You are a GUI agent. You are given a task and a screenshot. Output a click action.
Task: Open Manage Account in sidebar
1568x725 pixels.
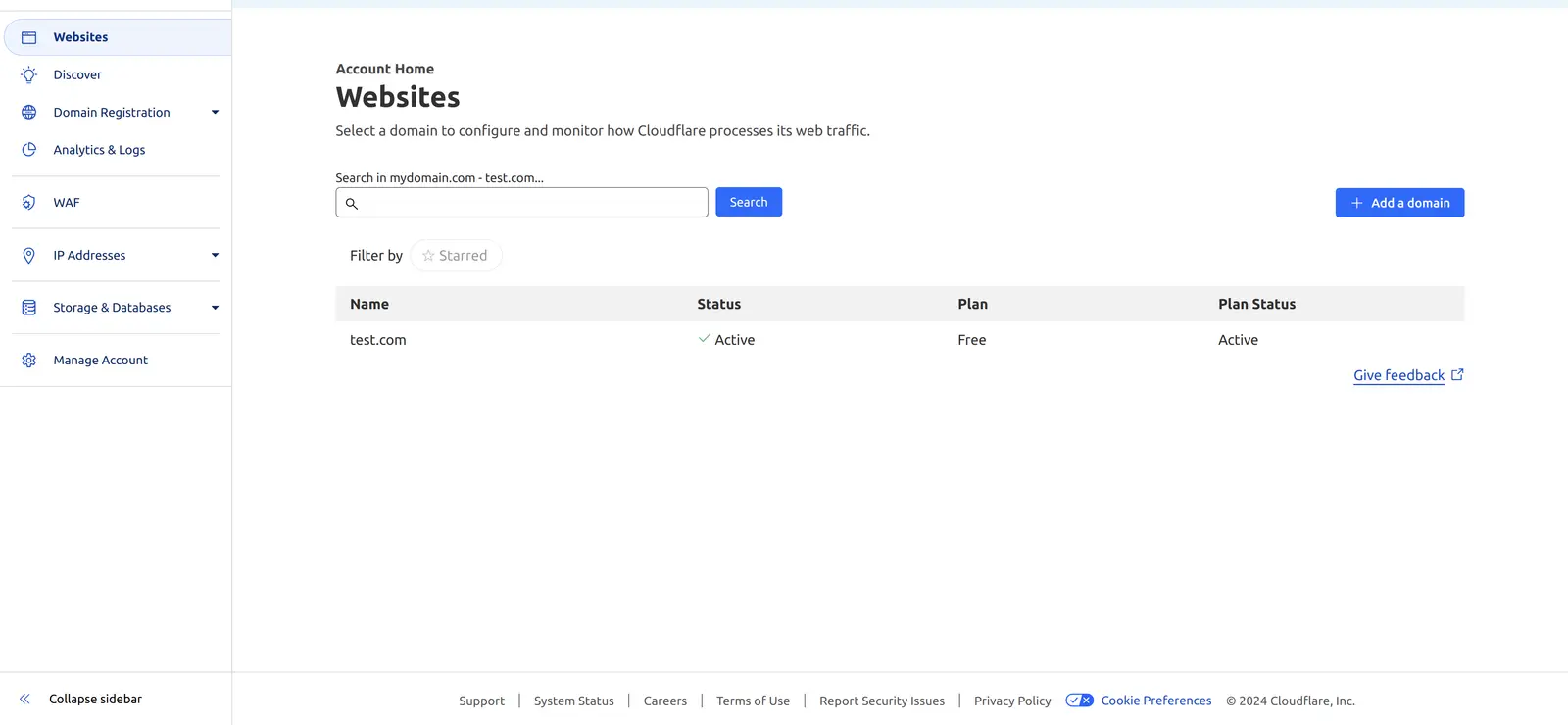[116, 361]
